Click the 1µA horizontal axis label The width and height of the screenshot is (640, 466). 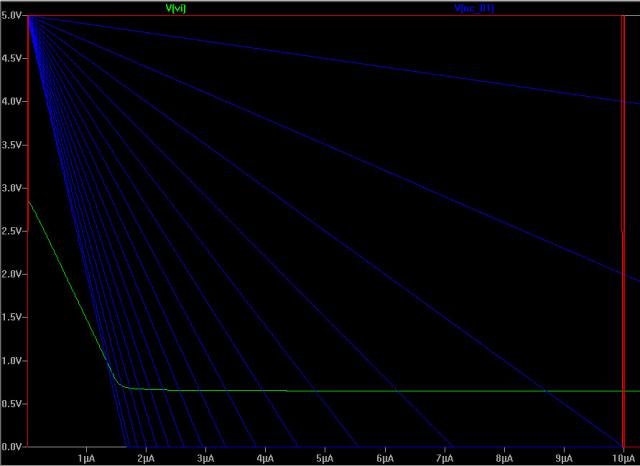pos(86,456)
